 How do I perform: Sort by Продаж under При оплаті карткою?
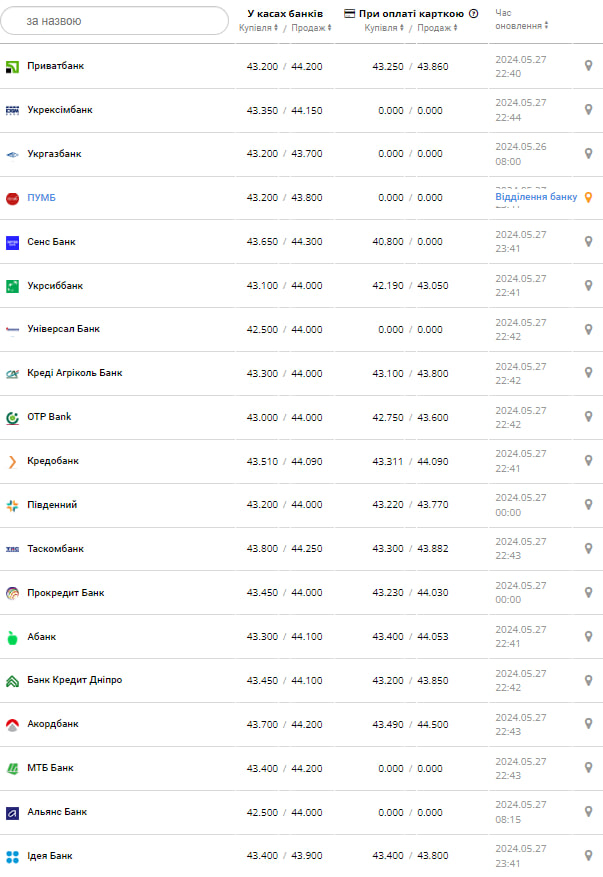point(436,28)
